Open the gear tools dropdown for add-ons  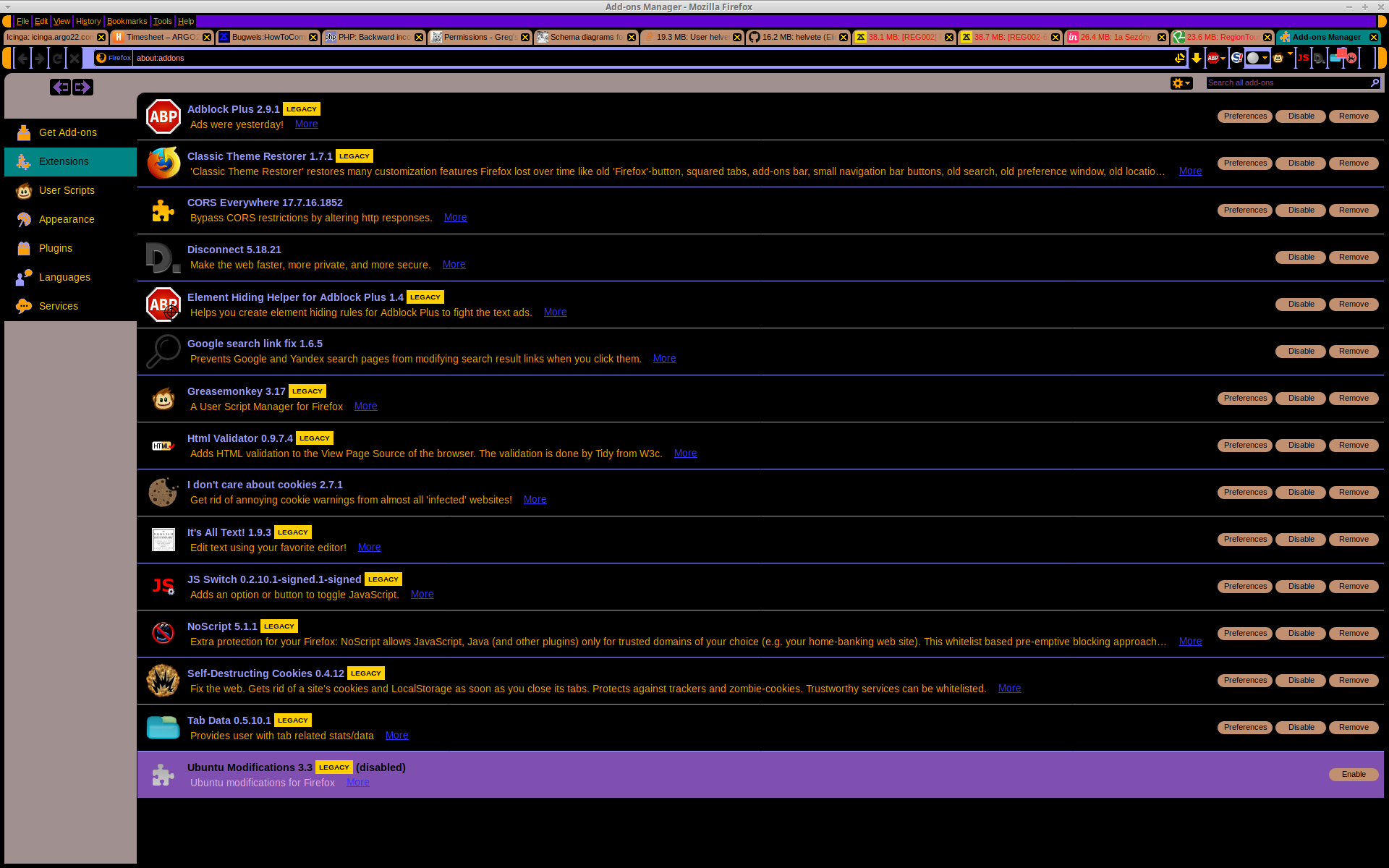1181,83
